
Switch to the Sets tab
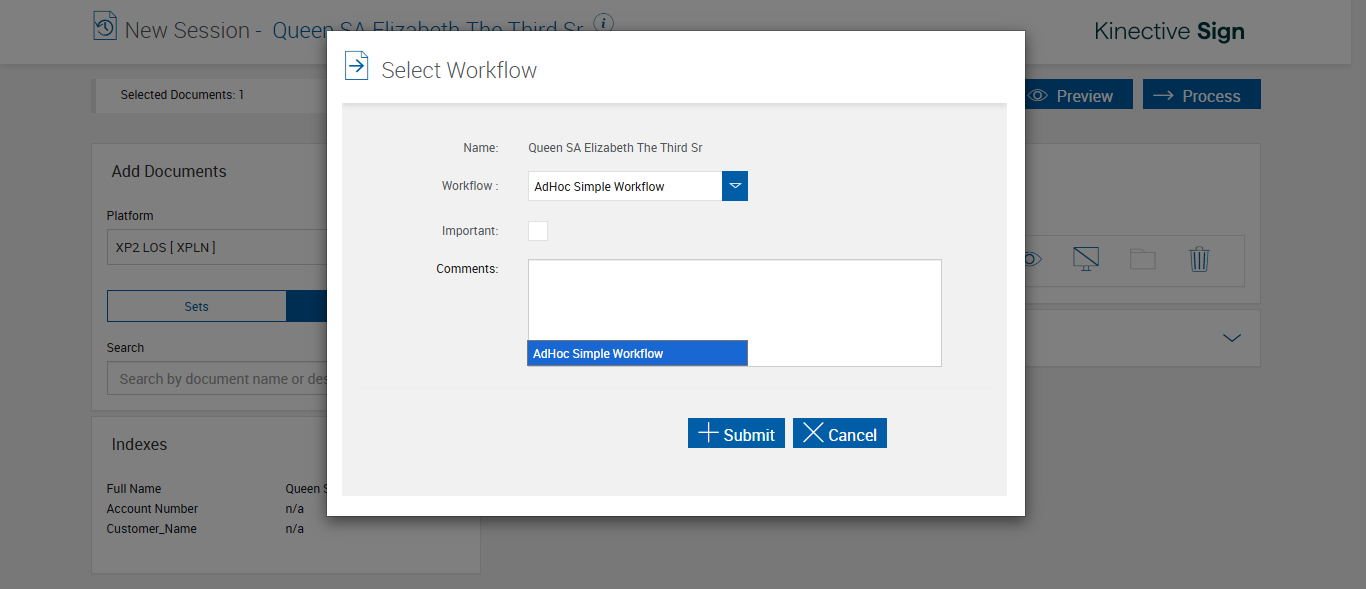pos(197,307)
